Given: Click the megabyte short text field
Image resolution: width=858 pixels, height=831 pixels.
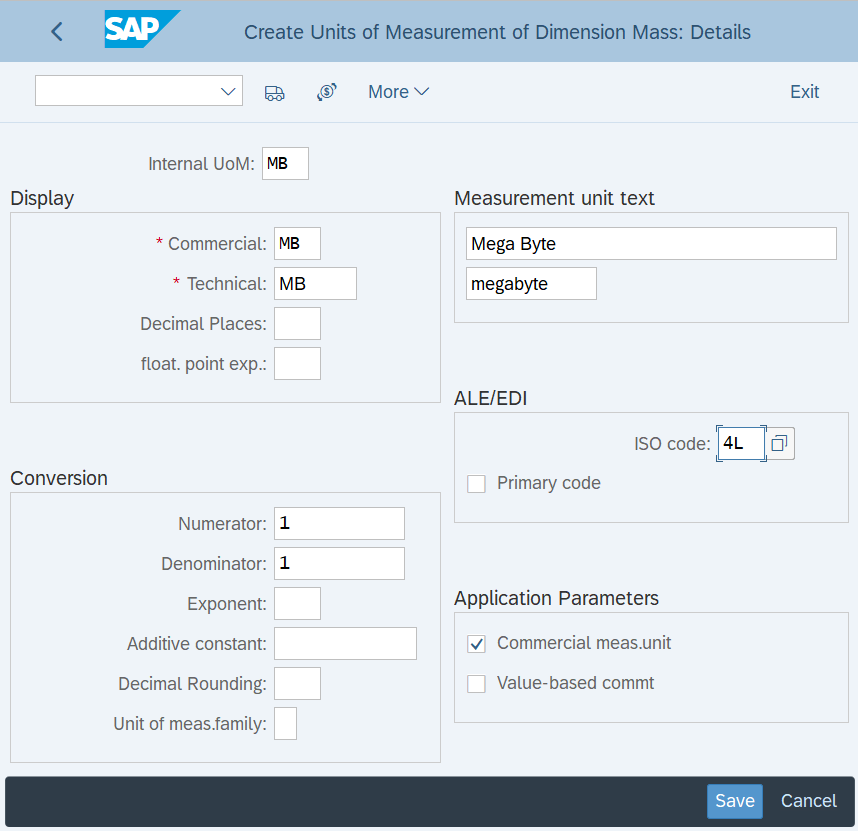Looking at the screenshot, I should (531, 283).
